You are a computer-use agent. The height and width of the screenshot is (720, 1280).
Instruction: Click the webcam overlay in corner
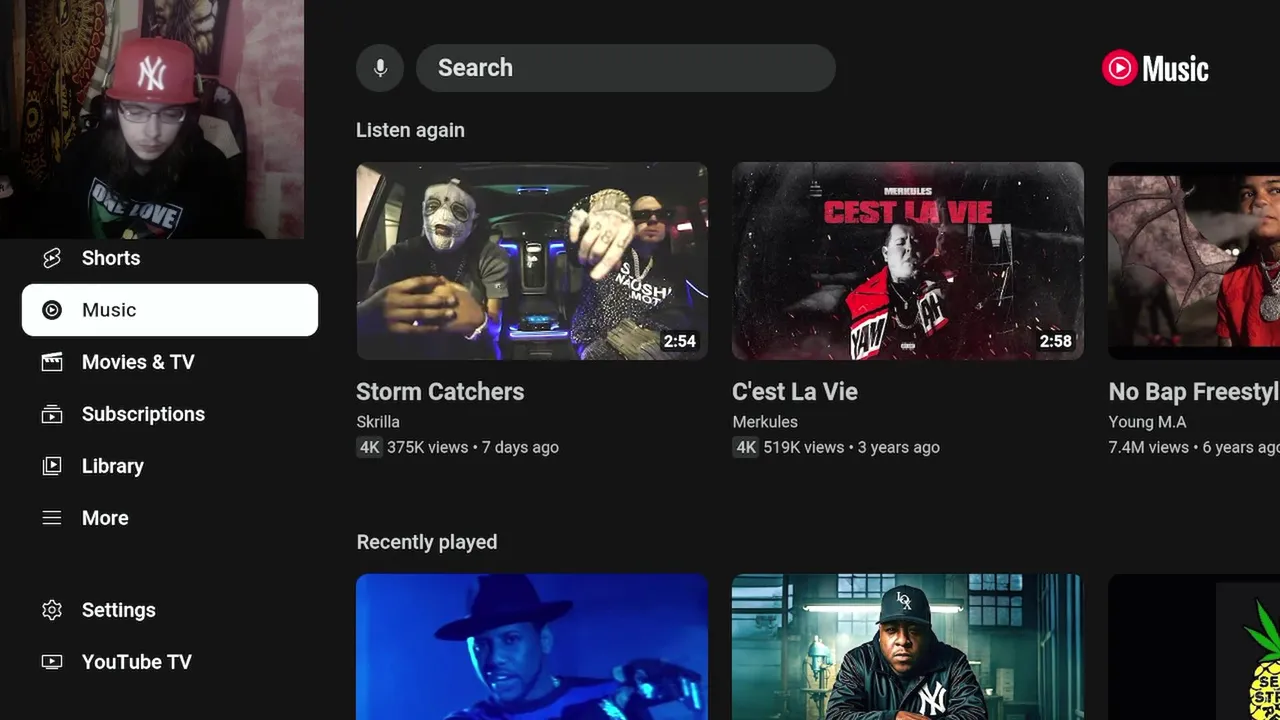(152, 119)
